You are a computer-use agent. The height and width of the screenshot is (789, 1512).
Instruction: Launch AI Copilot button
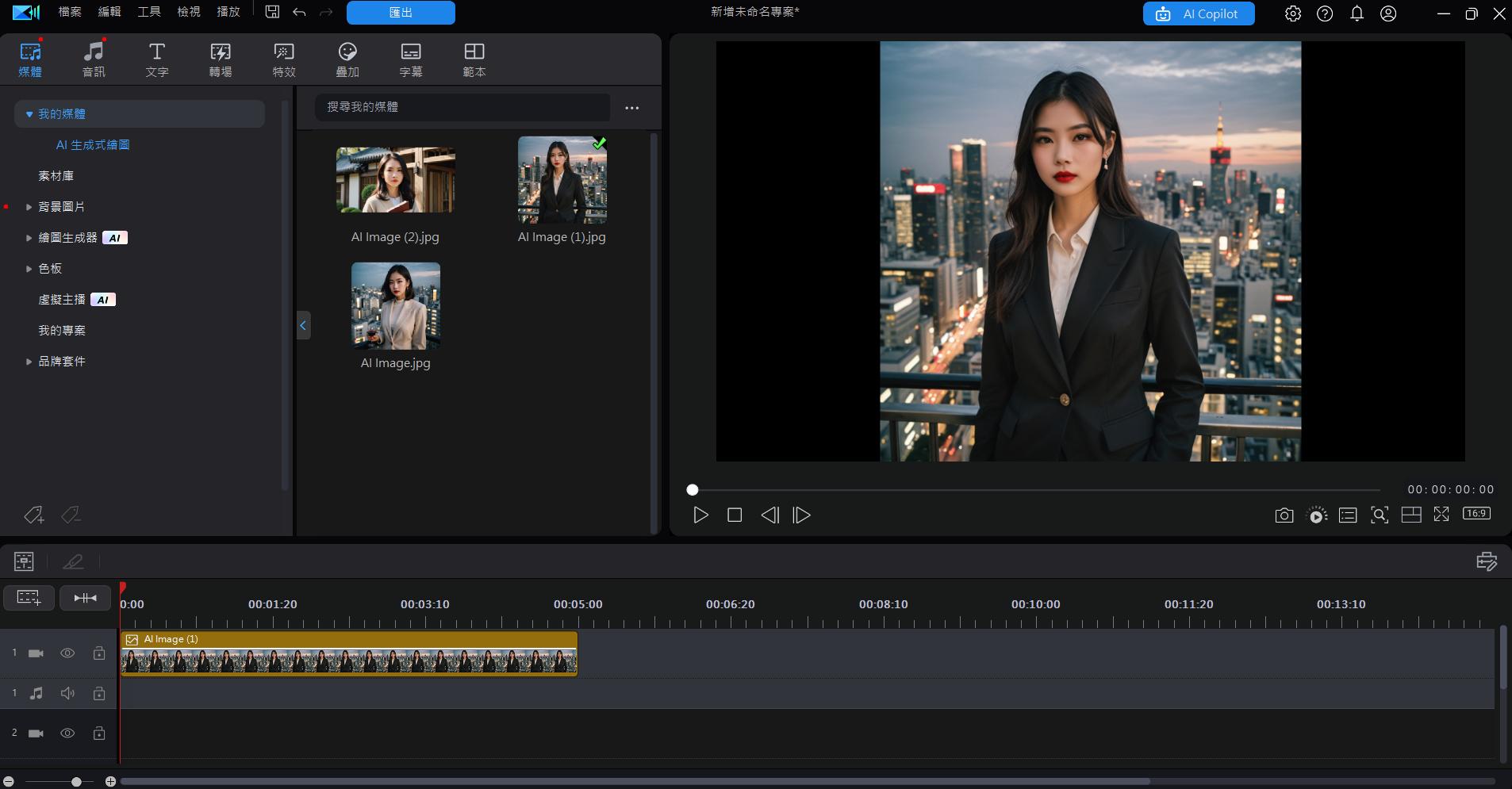tap(1198, 13)
